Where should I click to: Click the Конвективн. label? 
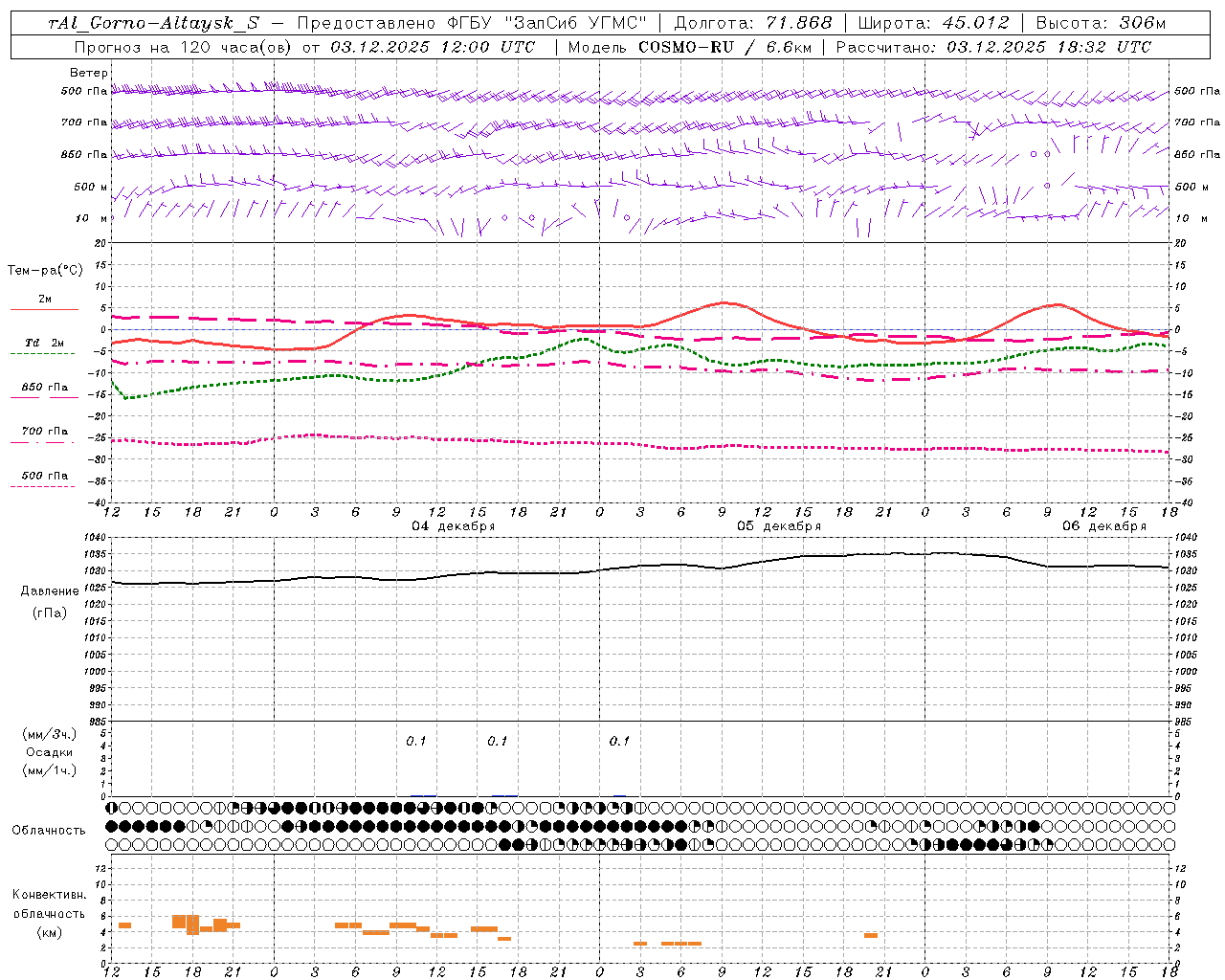[x=50, y=895]
